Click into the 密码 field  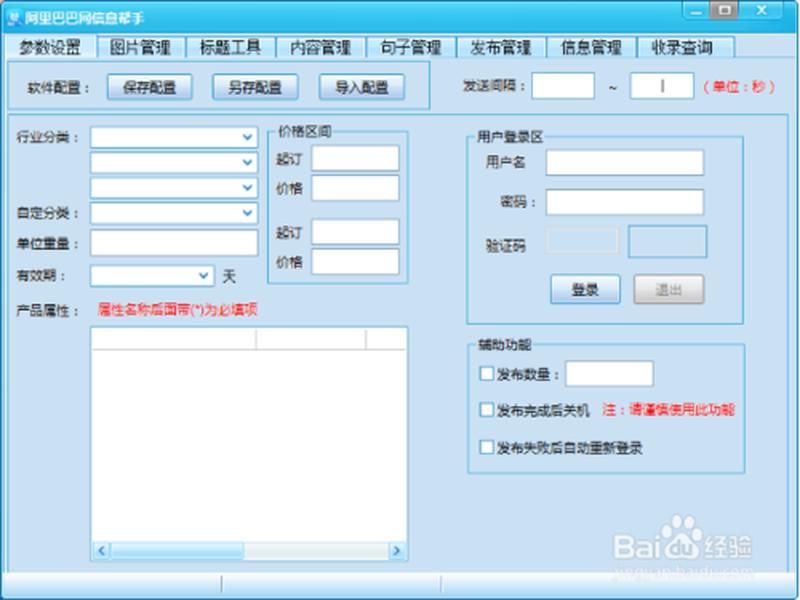click(x=625, y=202)
